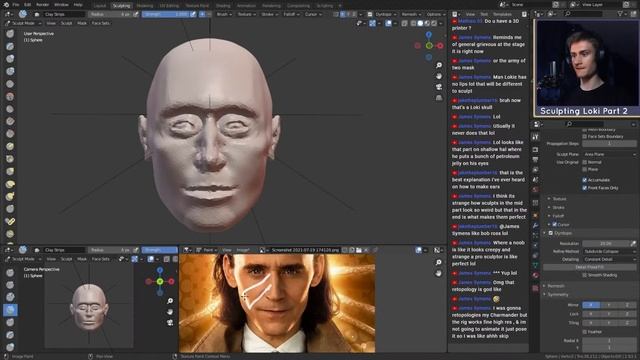640x360 pixels.
Task: Toggle camera view icon in main viewport
Action: [439, 87]
